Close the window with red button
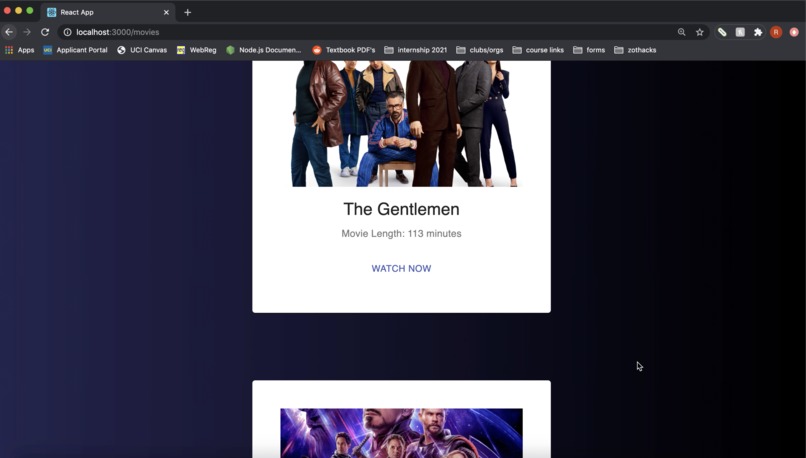Viewport: 806px width, 458px height. pyautogui.click(x=7, y=11)
